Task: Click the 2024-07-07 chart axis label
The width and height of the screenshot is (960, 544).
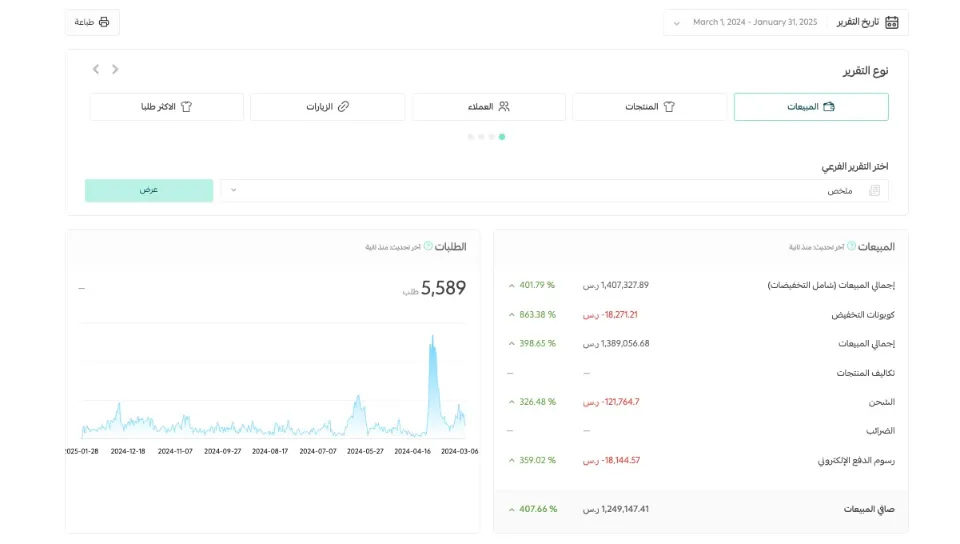Action: 318,451
